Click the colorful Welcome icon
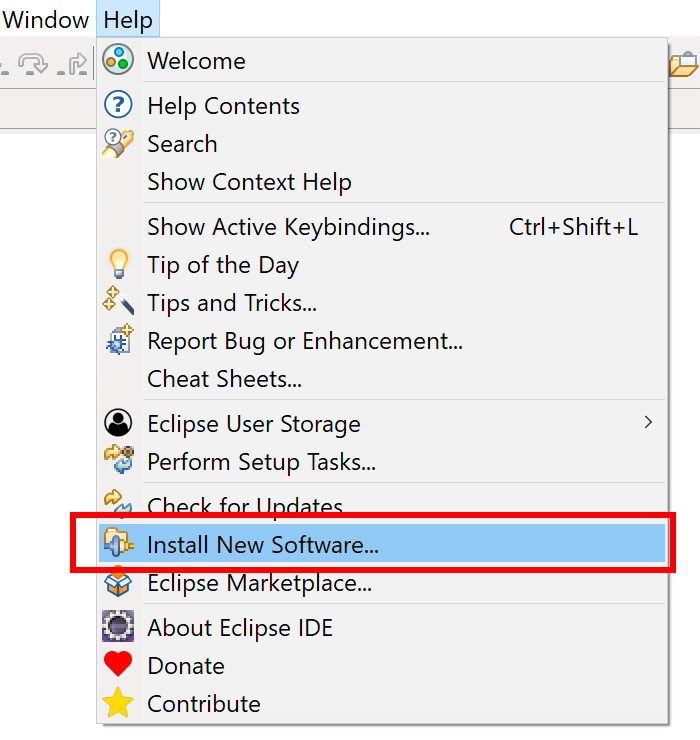Viewport: 700px width, 740px height. pos(118,59)
